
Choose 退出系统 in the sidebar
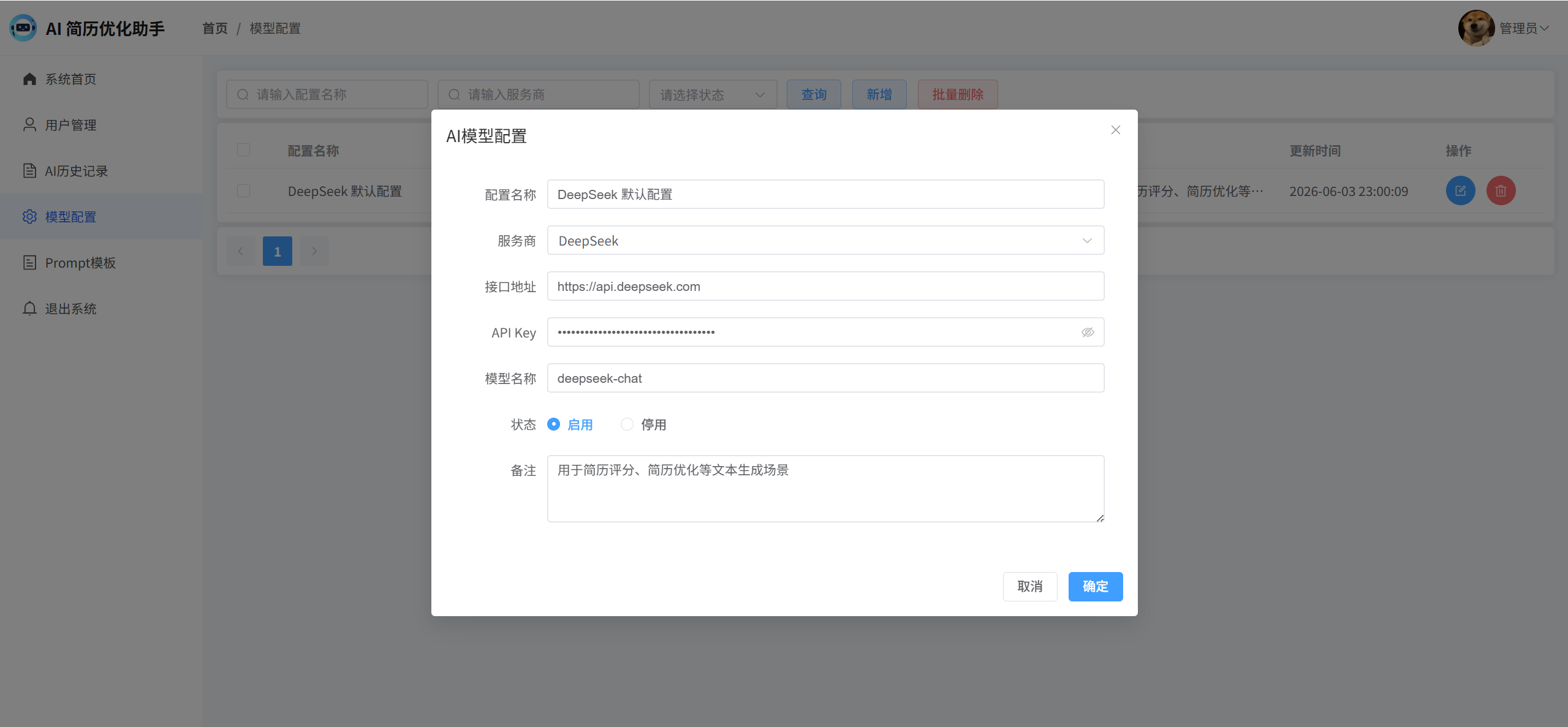point(101,309)
